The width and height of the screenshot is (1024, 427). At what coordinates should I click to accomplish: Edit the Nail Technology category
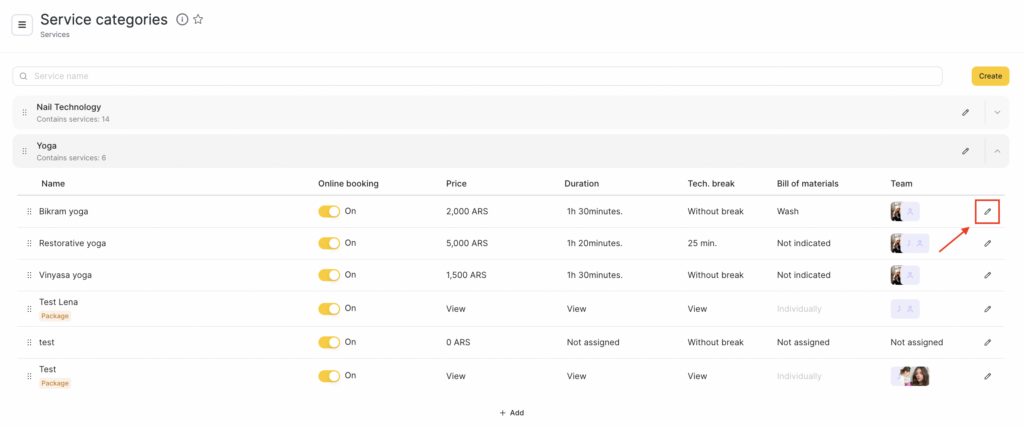(965, 113)
